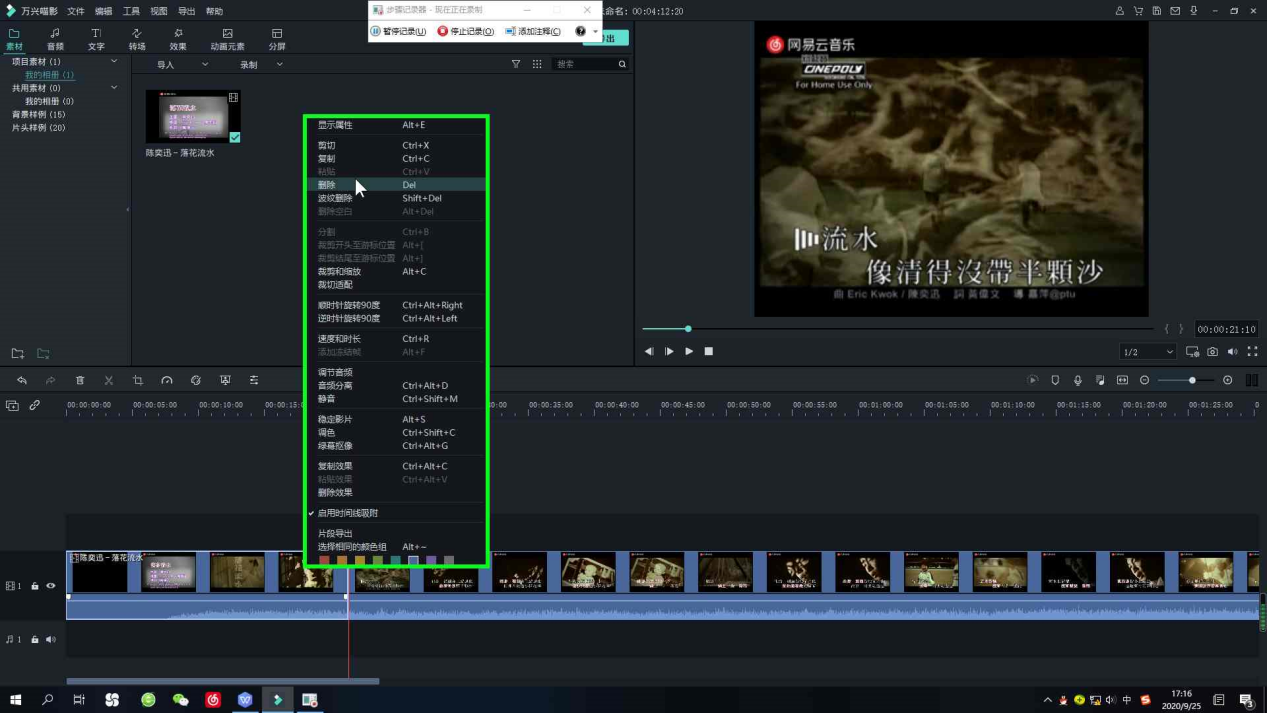Open the 转场 transitions tab
The image size is (1267, 713).
tap(137, 39)
